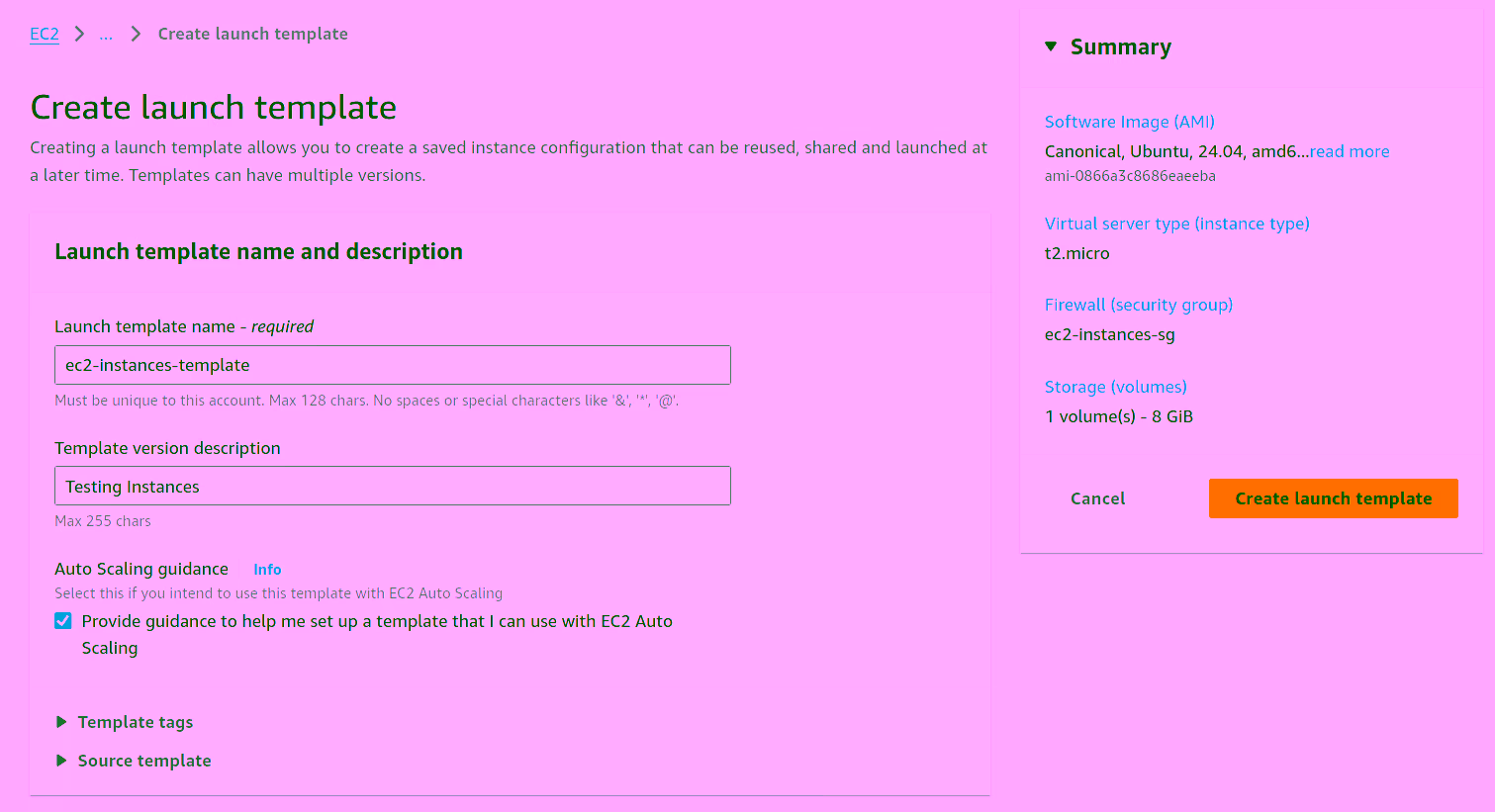This screenshot has height=812, width=1495.
Task: Click the Template version description field
Action: coord(392,487)
